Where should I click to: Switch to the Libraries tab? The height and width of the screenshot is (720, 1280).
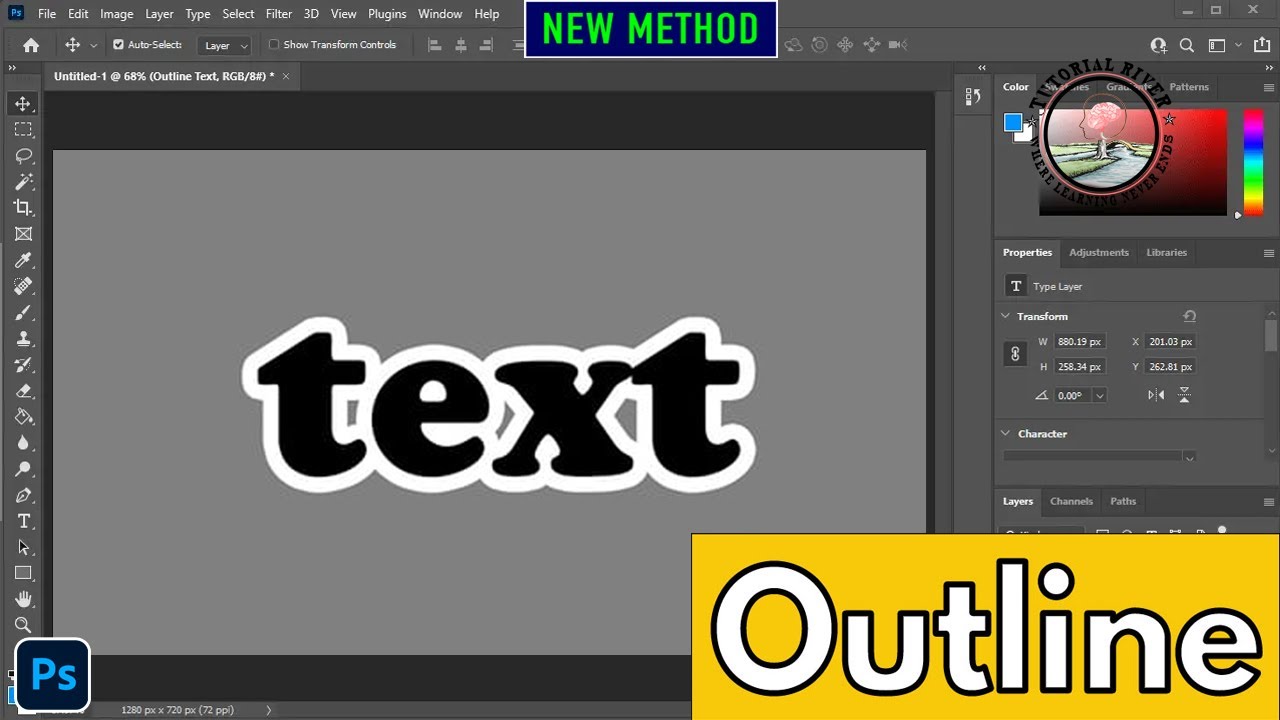(1166, 252)
